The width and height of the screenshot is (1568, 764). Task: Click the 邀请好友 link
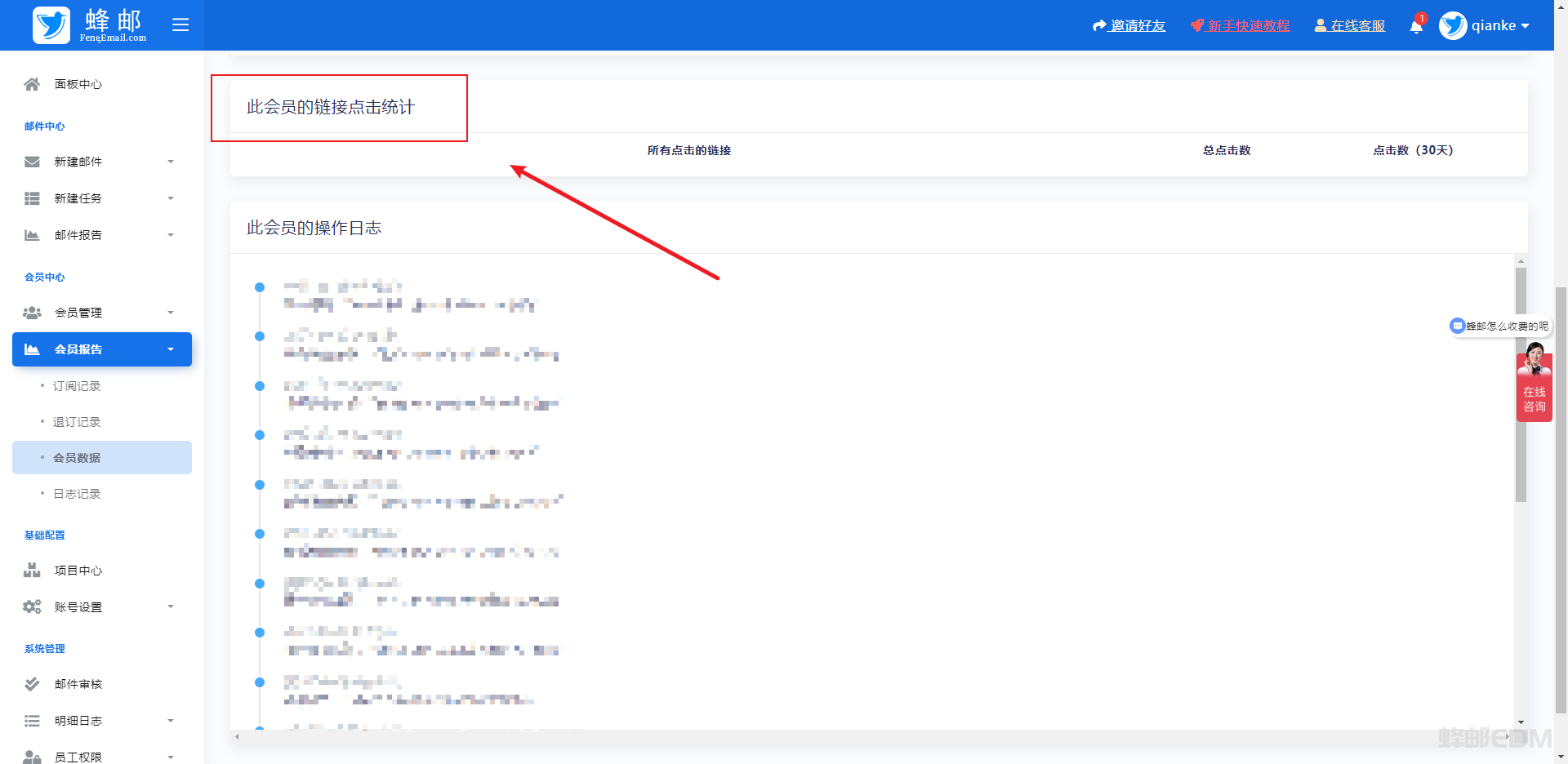1129,25
